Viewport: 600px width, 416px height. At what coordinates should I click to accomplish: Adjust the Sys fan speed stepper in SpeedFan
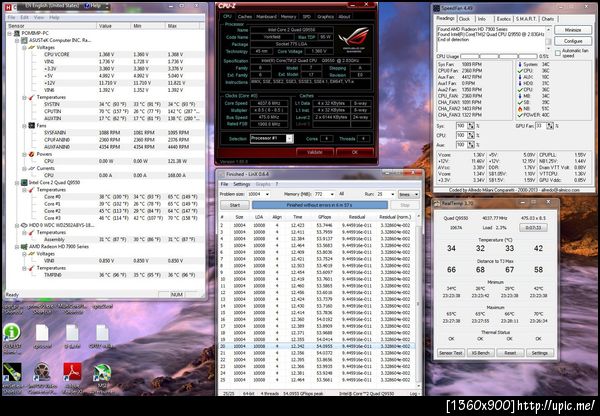471,126
